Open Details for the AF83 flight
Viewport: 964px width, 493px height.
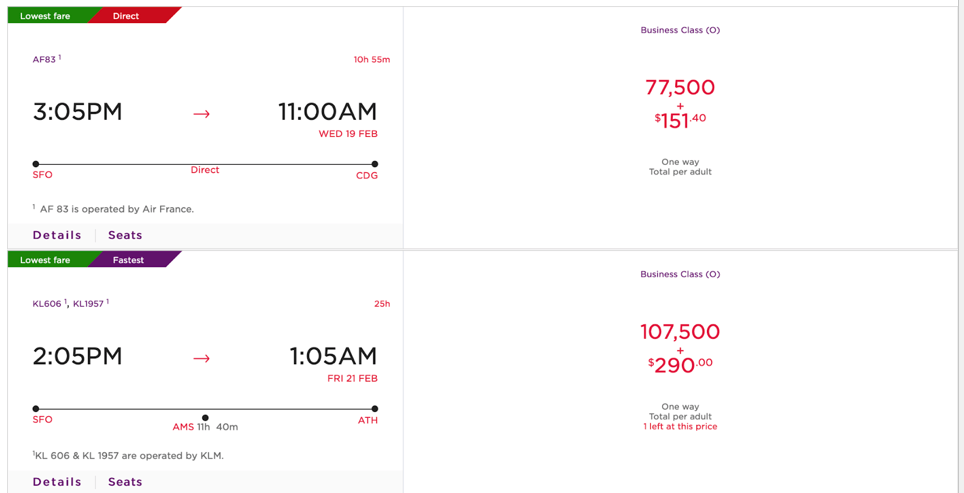click(57, 235)
